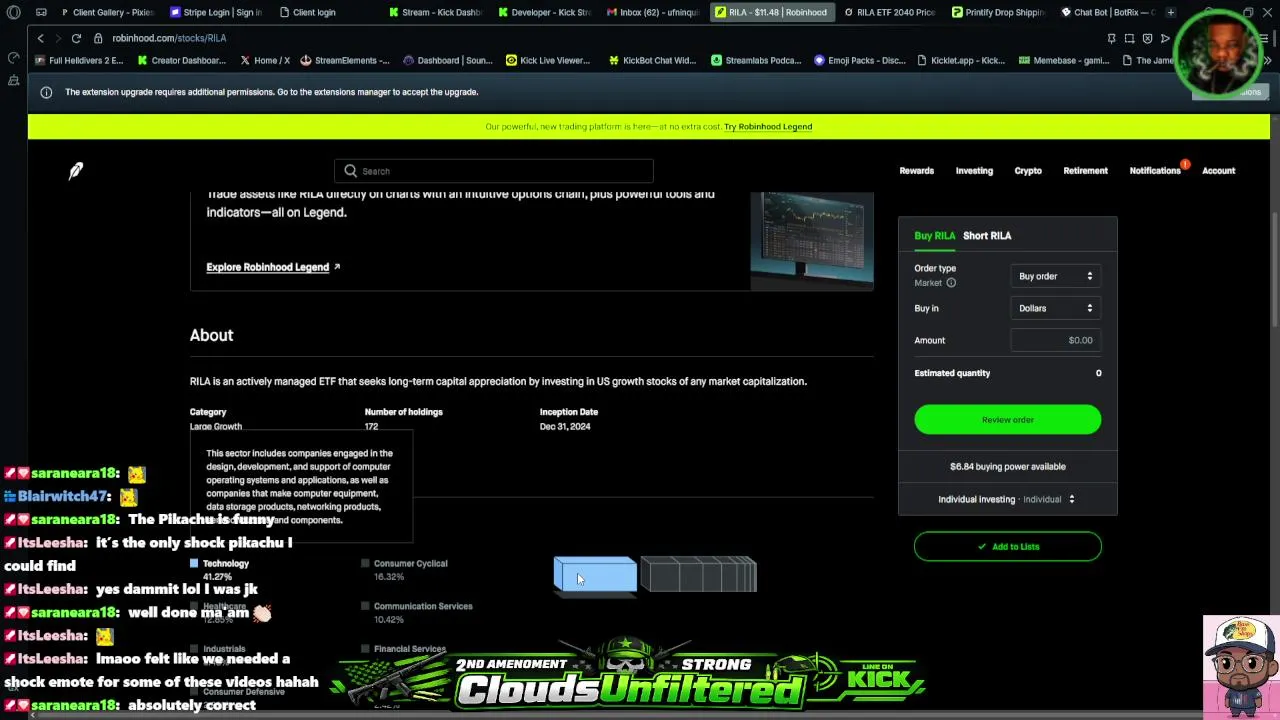Image resolution: width=1280 pixels, height=720 pixels.
Task: Select the Communication Services legend square
Action: (365, 606)
